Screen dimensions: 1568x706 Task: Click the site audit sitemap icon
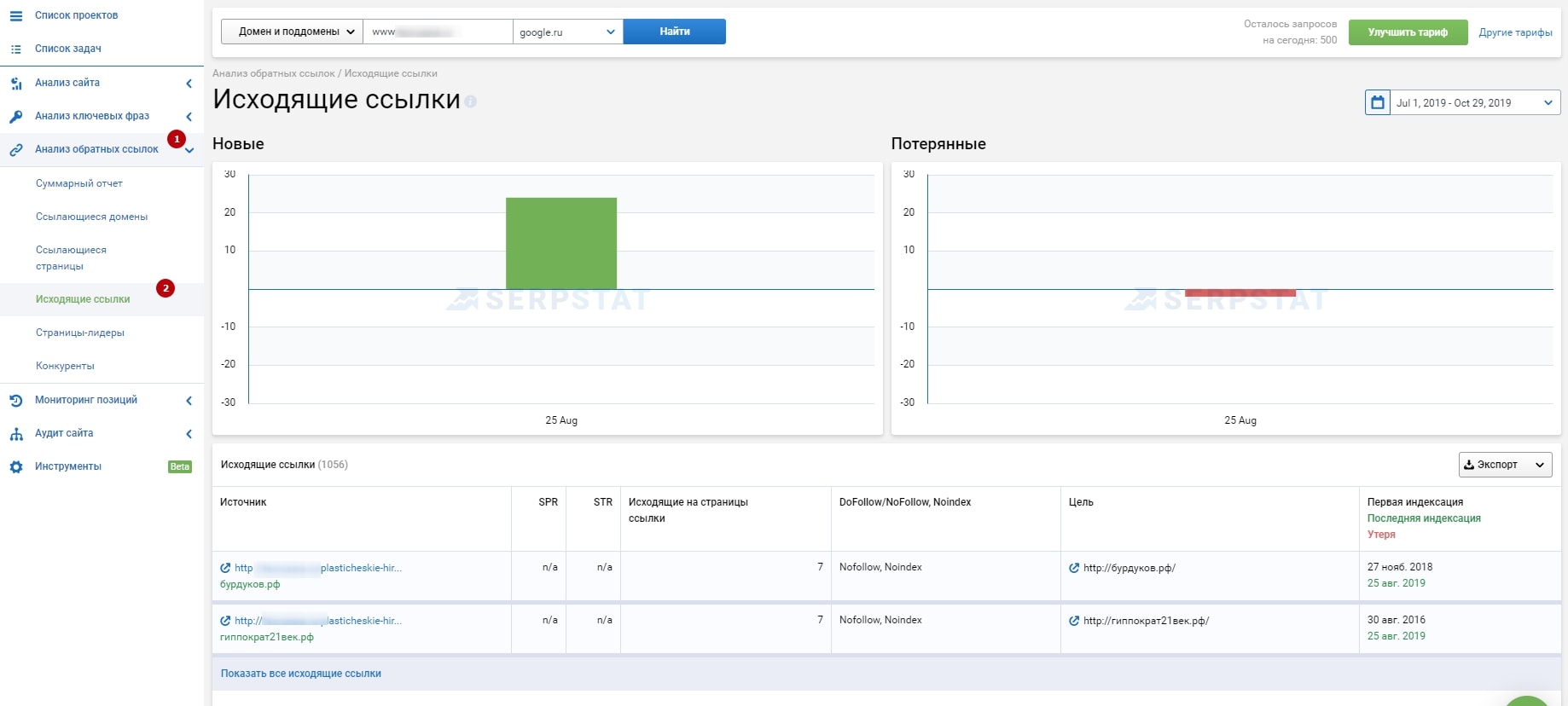16,434
